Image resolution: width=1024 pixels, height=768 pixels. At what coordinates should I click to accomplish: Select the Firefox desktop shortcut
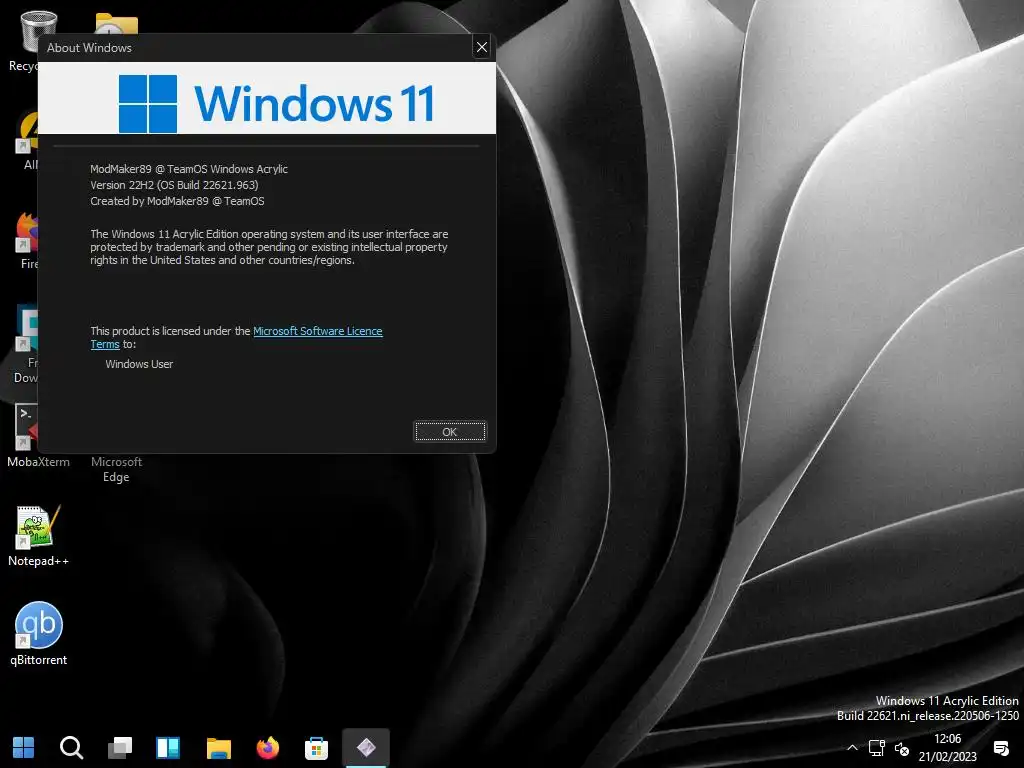pyautogui.click(x=28, y=240)
